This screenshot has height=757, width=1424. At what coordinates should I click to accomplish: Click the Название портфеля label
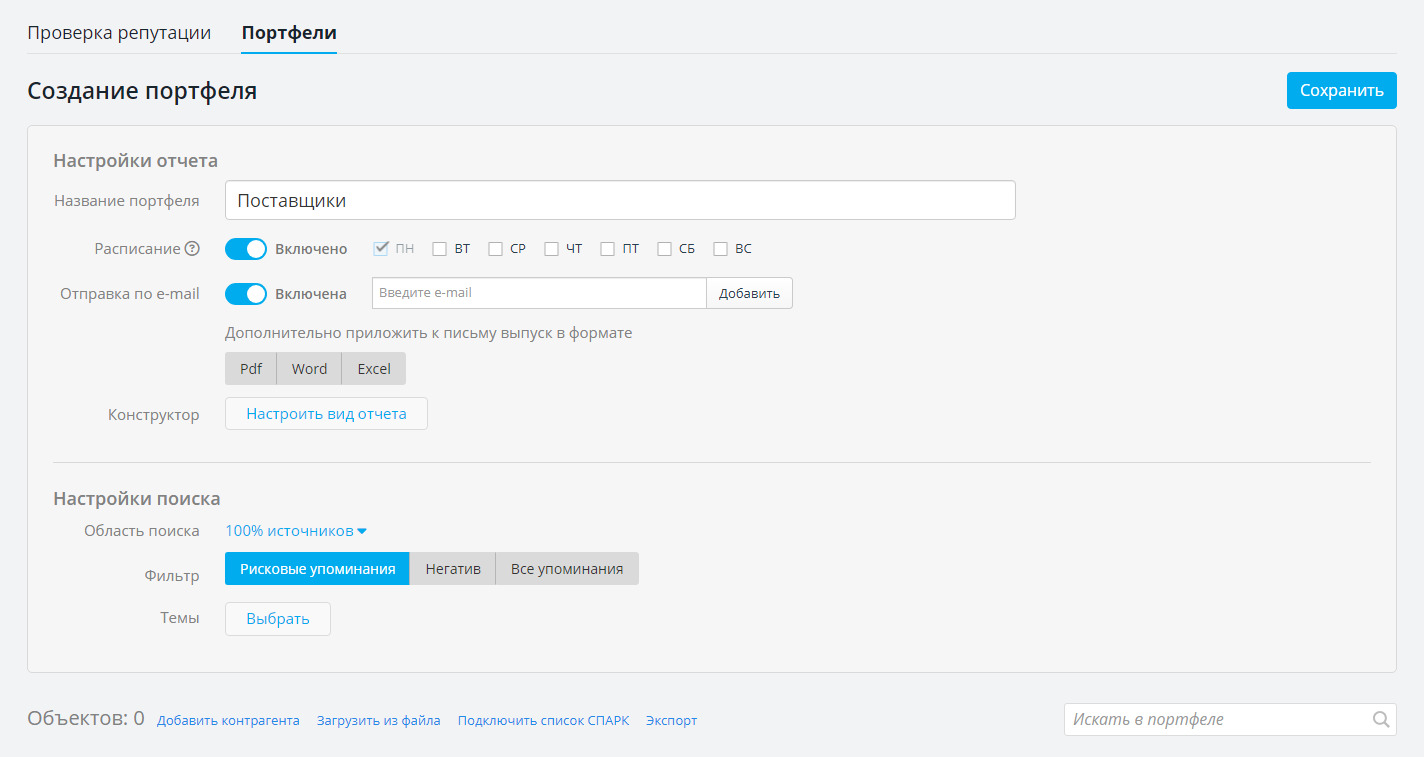point(127,201)
